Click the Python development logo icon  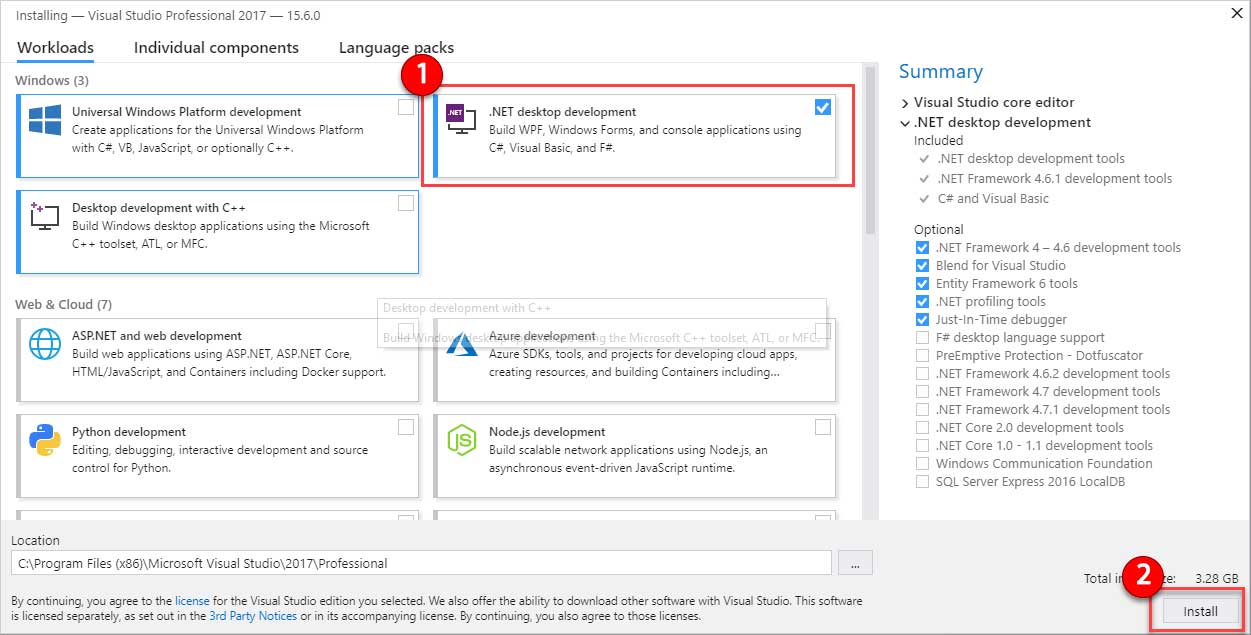pyautogui.click(x=45, y=440)
